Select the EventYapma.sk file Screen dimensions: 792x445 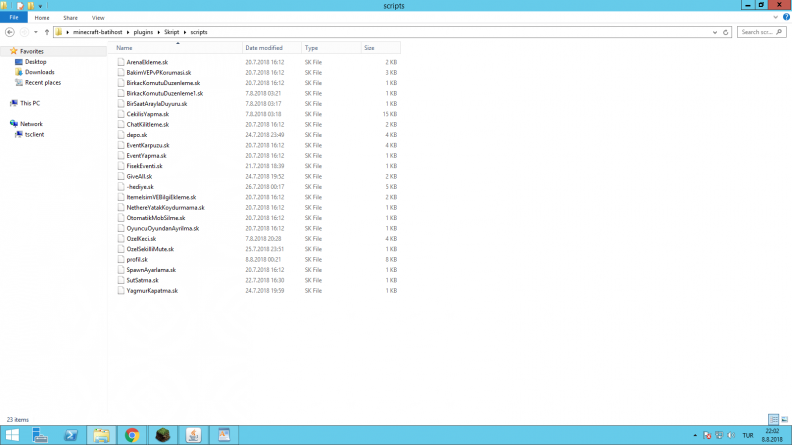[x=146, y=156]
